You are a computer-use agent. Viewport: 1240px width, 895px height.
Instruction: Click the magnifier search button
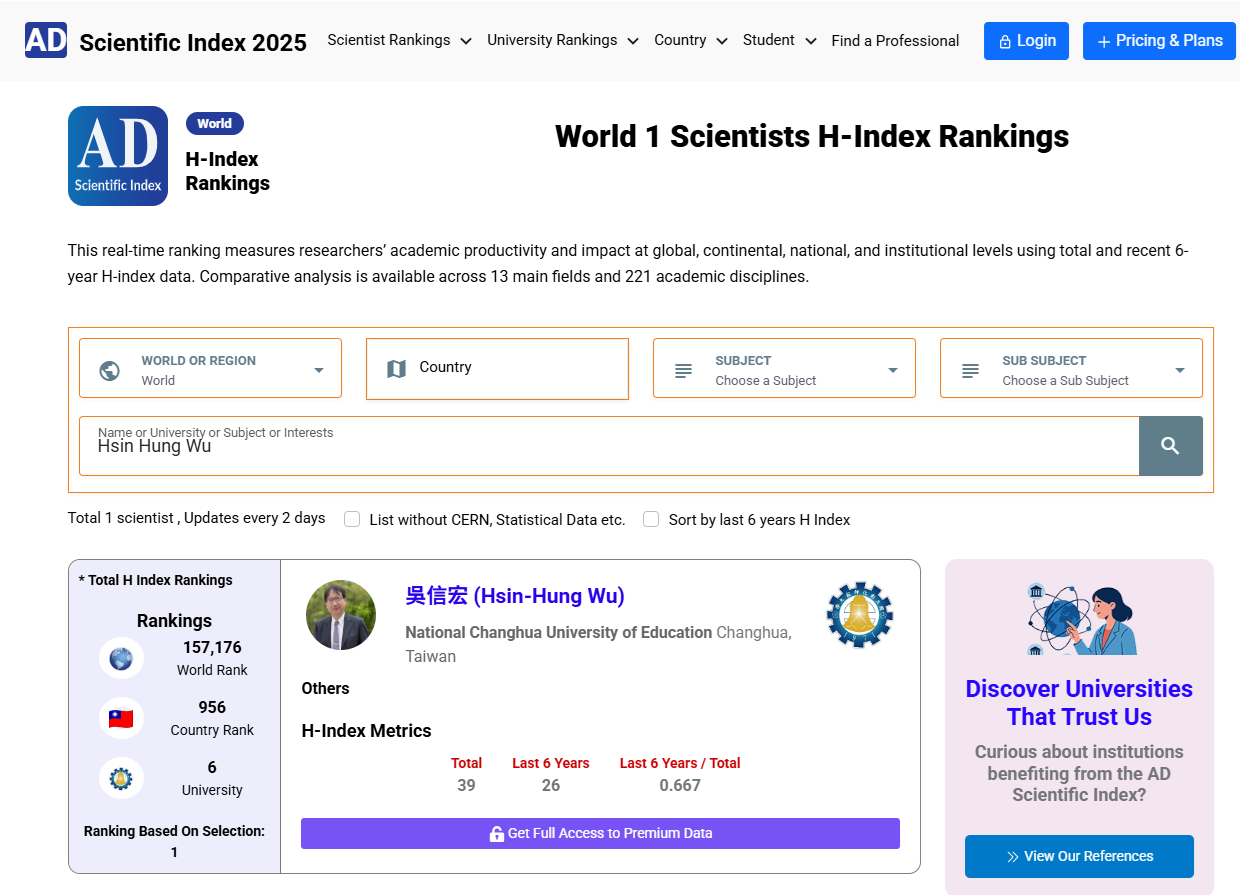(x=1170, y=446)
